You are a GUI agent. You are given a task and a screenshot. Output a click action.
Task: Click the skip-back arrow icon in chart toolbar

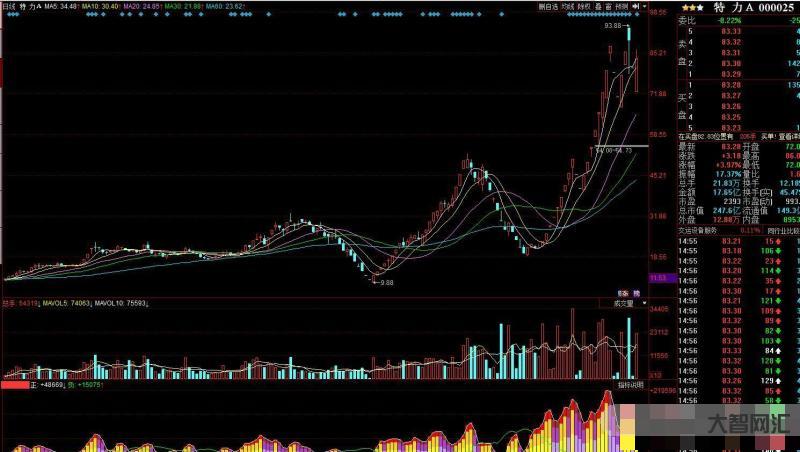[x=634, y=5]
